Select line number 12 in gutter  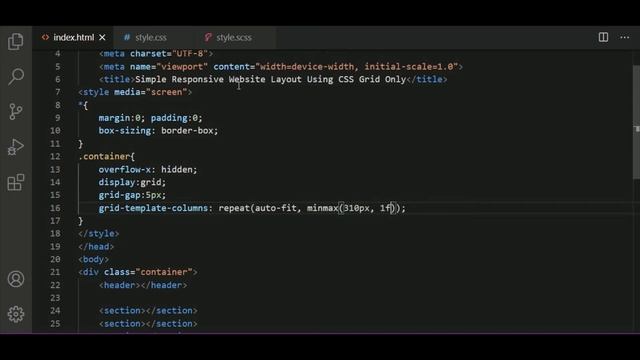[x=55, y=157]
